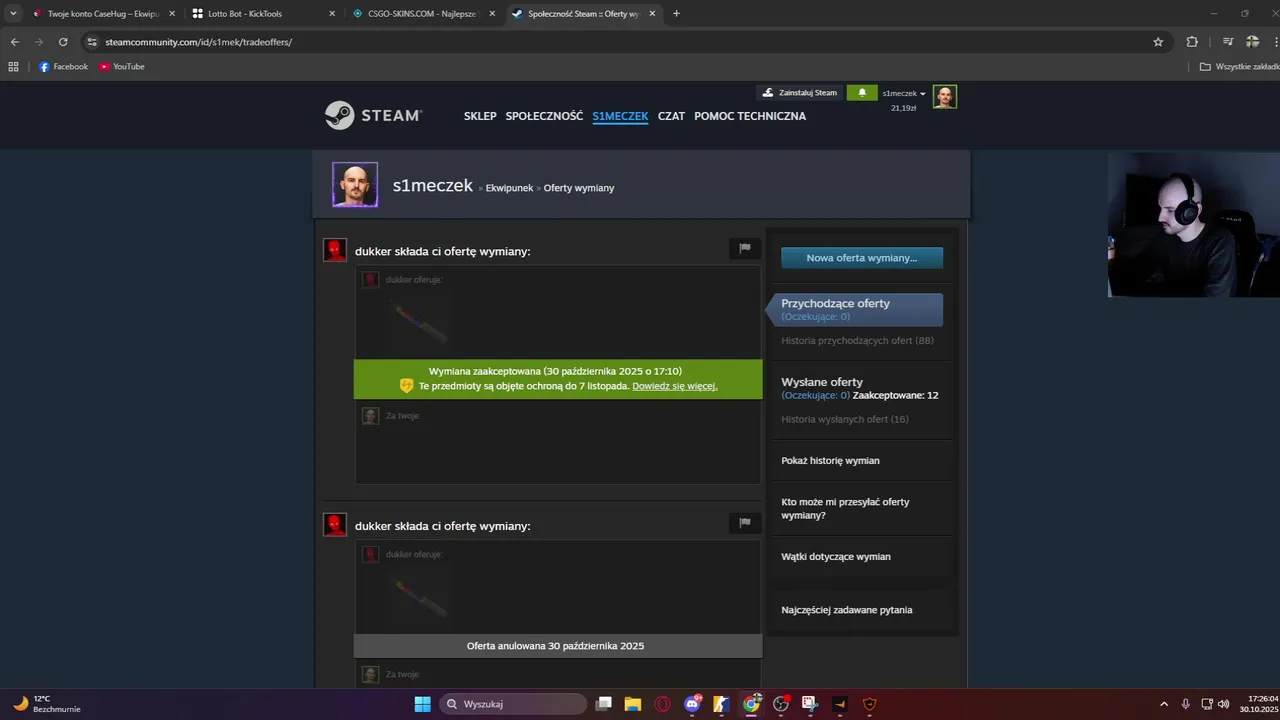Viewport: 1280px width, 720px height.
Task: Click Pokaż historię wymian link
Action: (830, 461)
